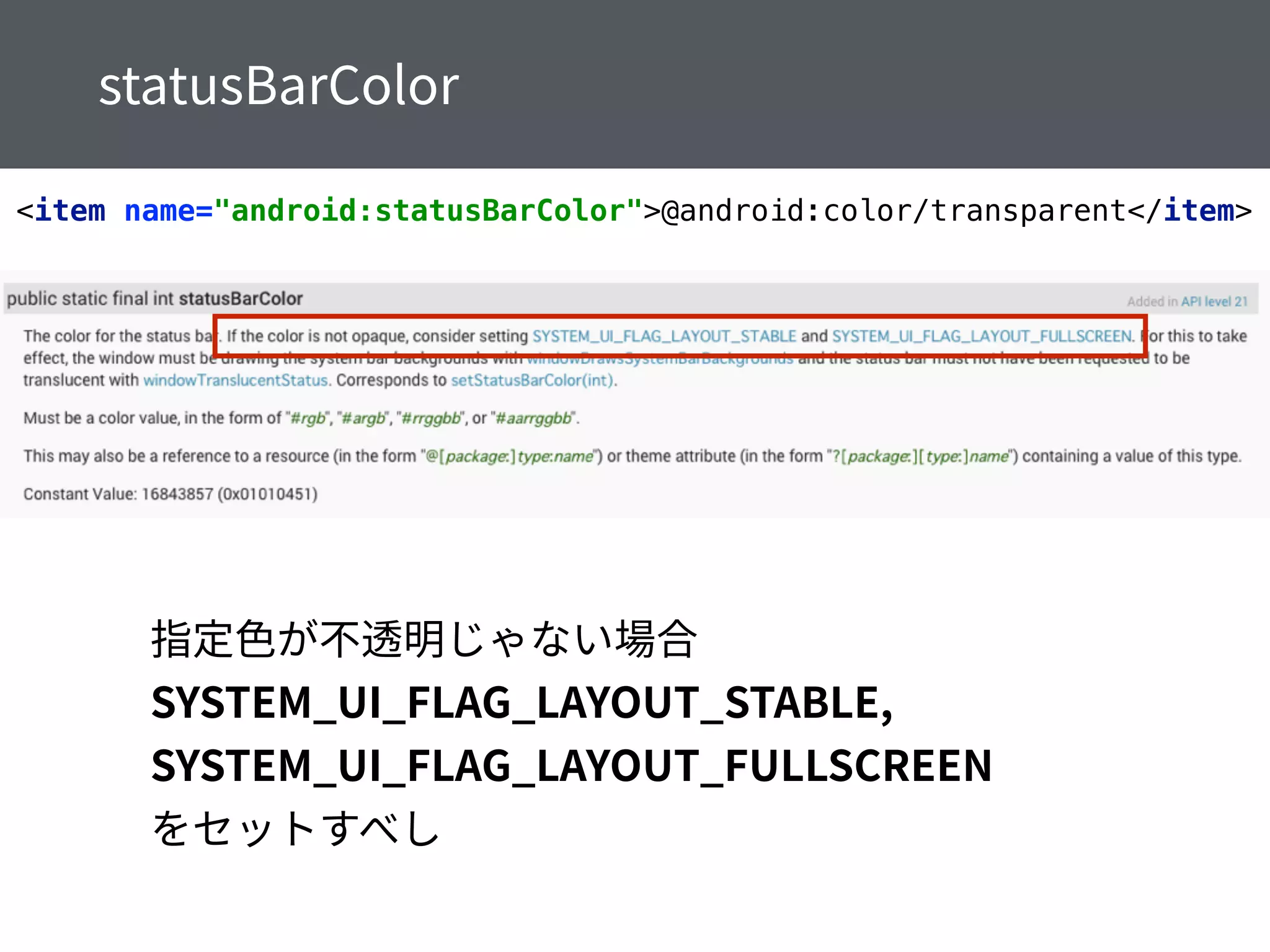Click the '#argb' format example
1270x952 pixels.
click(363, 418)
